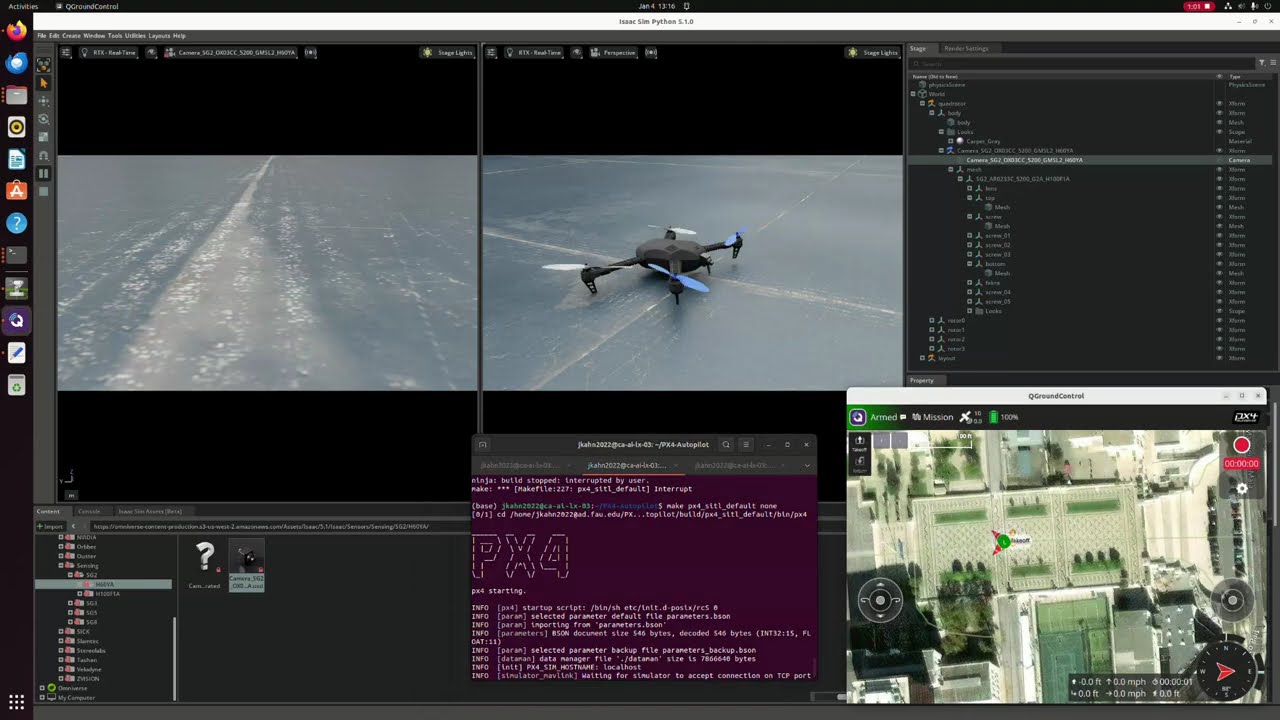Open right viewport Perspective camera menu
This screenshot has width=1280, height=720.
point(612,52)
